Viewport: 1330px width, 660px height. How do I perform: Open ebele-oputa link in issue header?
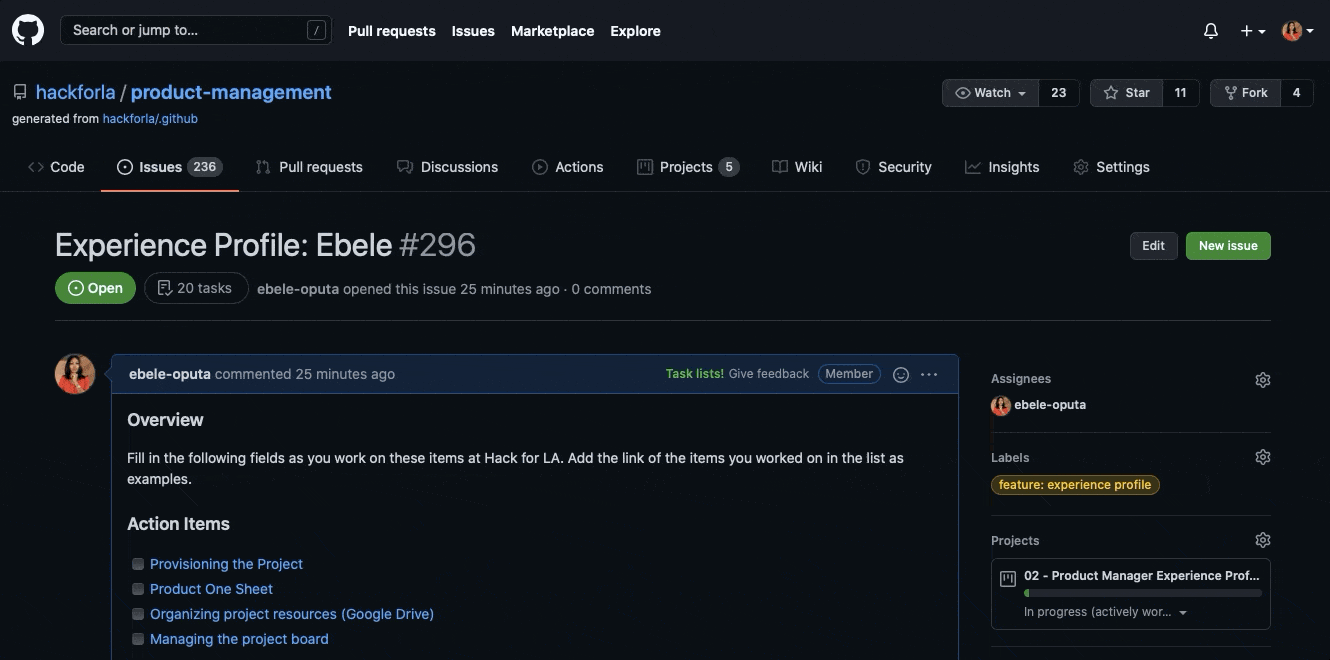pyautogui.click(x=298, y=289)
